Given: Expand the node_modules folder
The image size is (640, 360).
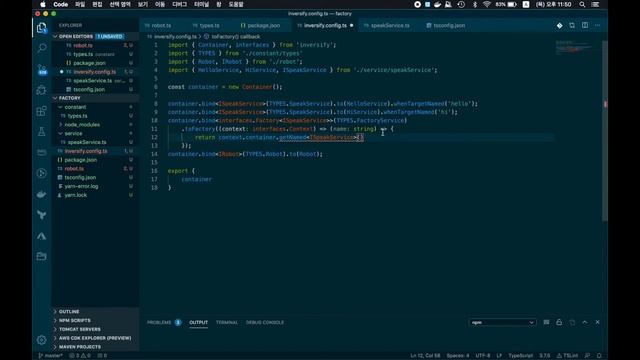Looking at the screenshot, I should pyautogui.click(x=96, y=124).
